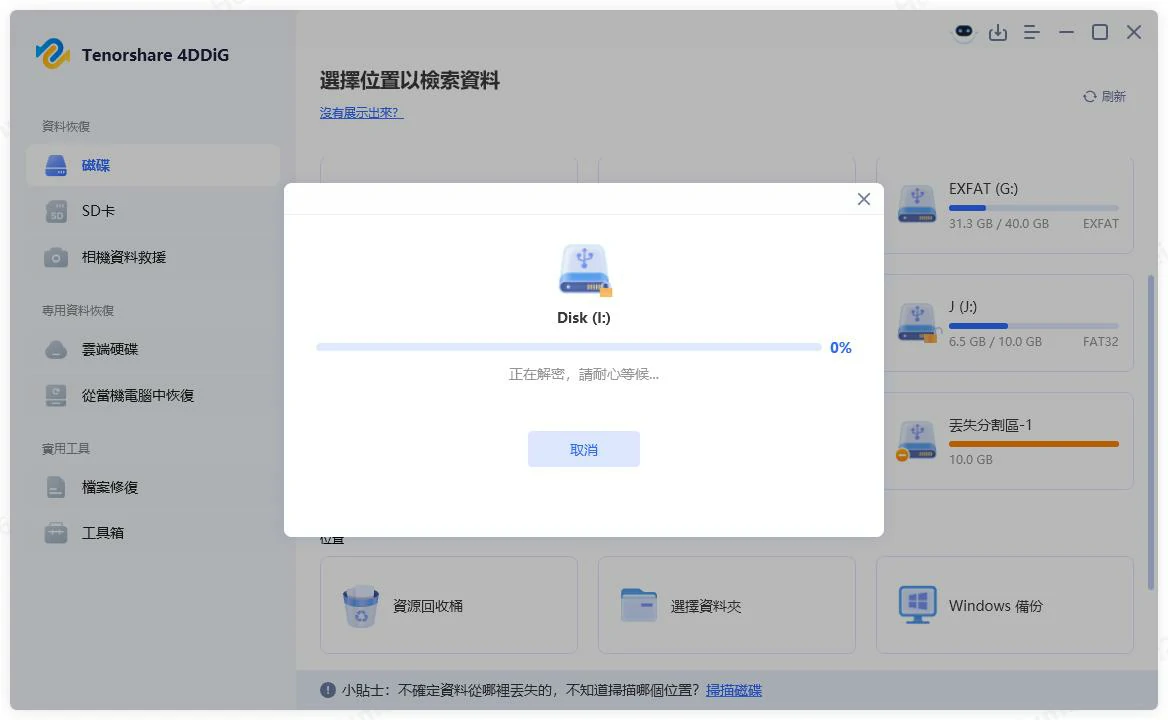
Task: Open 檔案修復 file repair tool
Action: [153, 488]
